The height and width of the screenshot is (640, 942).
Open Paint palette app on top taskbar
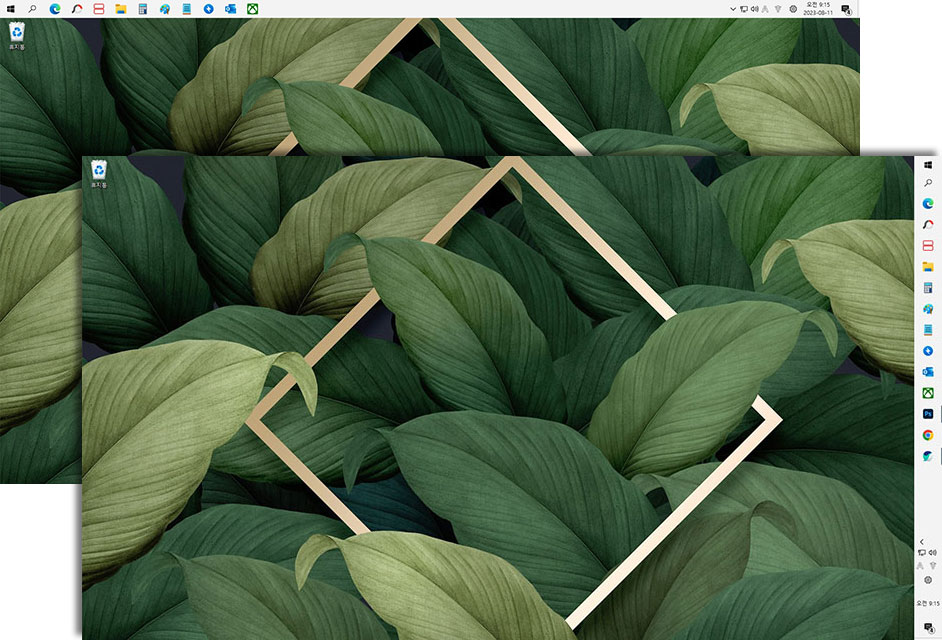[x=165, y=9]
